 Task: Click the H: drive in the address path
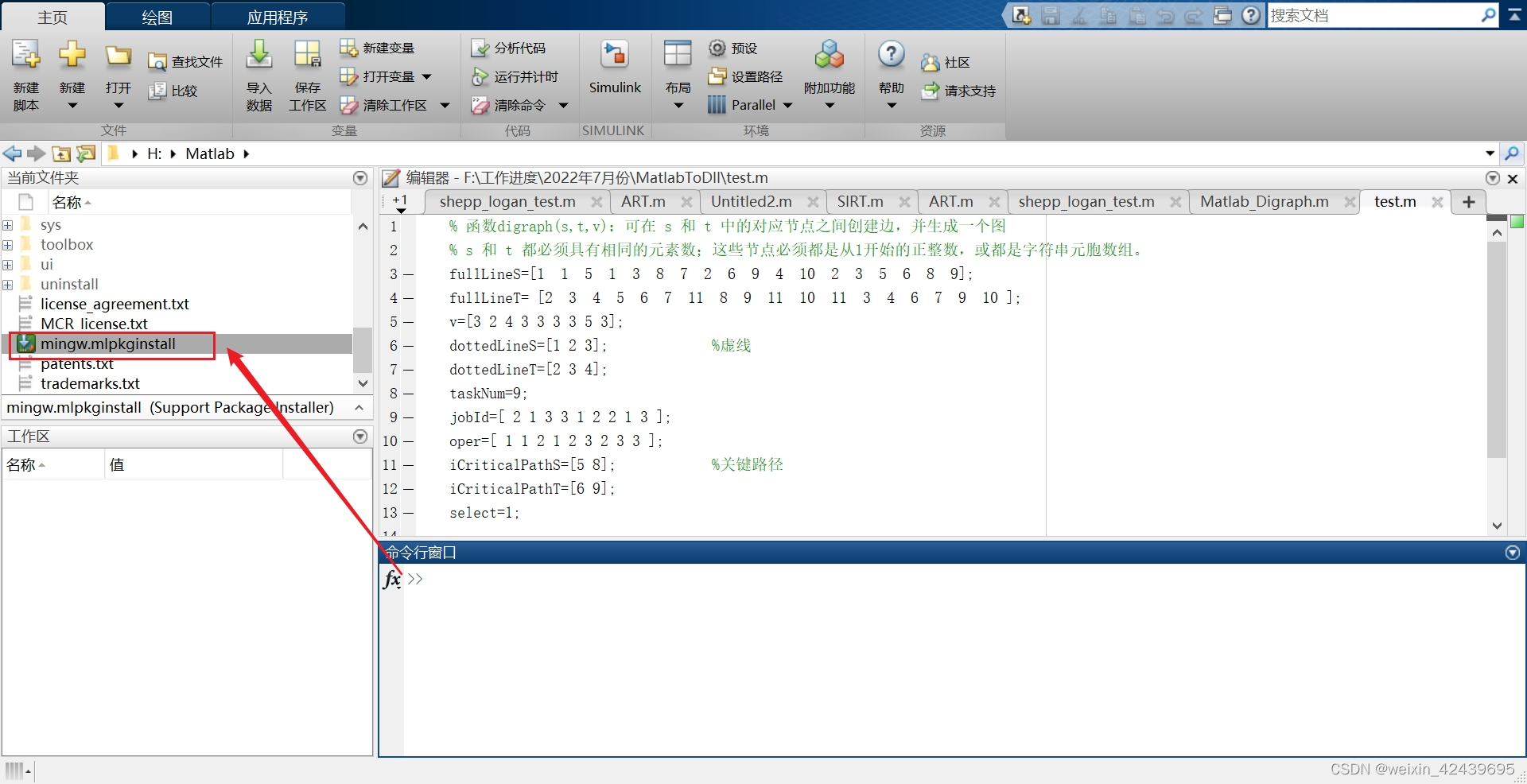pos(154,153)
